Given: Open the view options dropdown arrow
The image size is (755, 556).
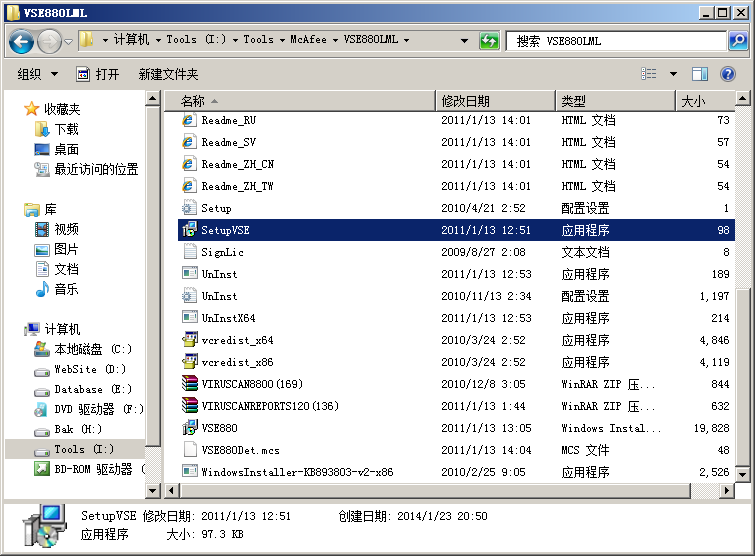Looking at the screenshot, I should click(673, 74).
